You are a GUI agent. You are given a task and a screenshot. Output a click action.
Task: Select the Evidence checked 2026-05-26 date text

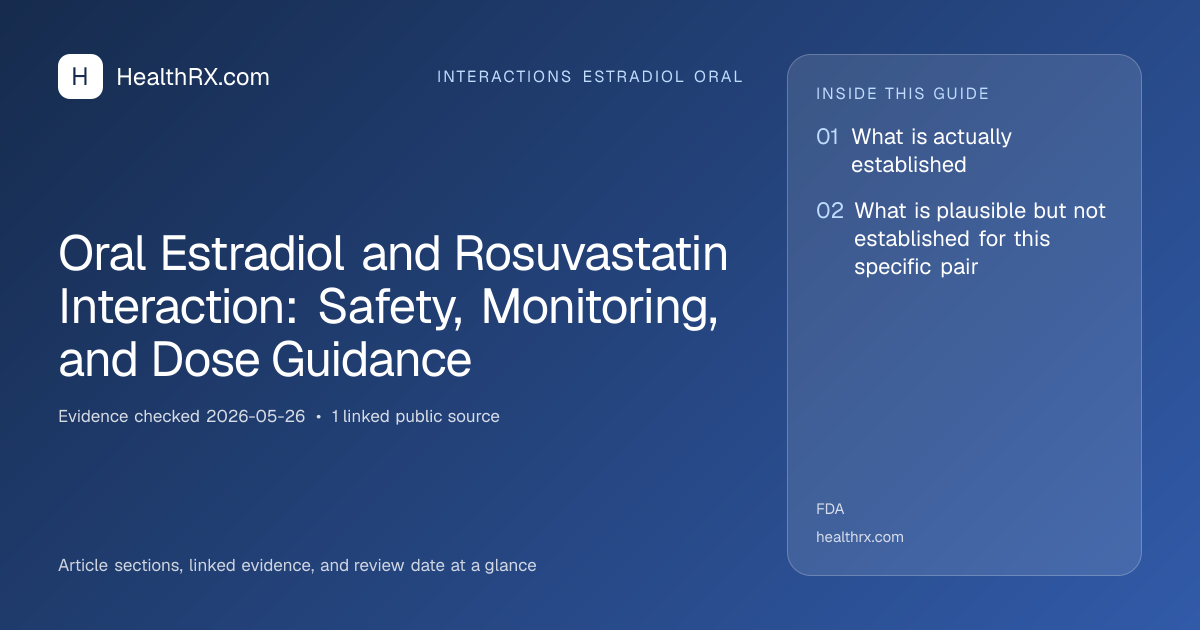pos(181,416)
